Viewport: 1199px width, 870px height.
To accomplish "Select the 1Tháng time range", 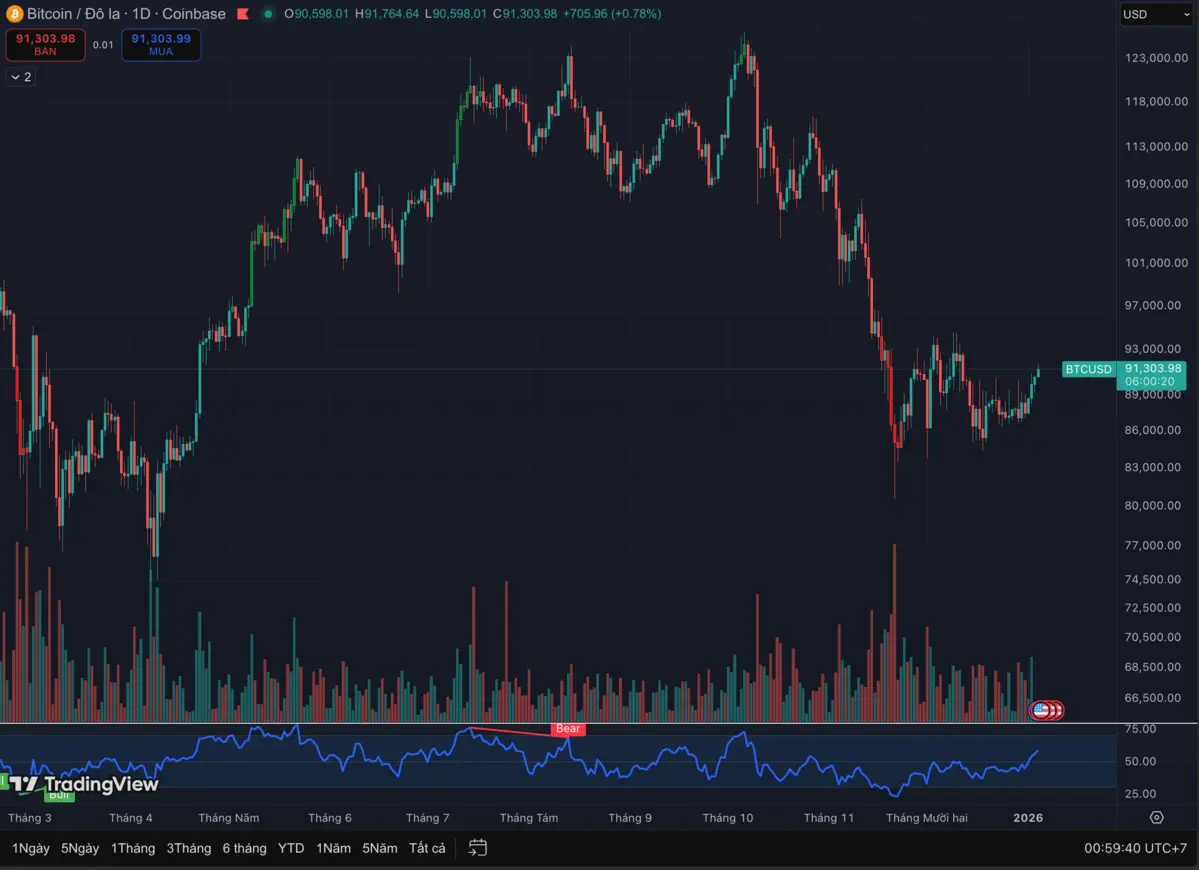I will click(133, 848).
